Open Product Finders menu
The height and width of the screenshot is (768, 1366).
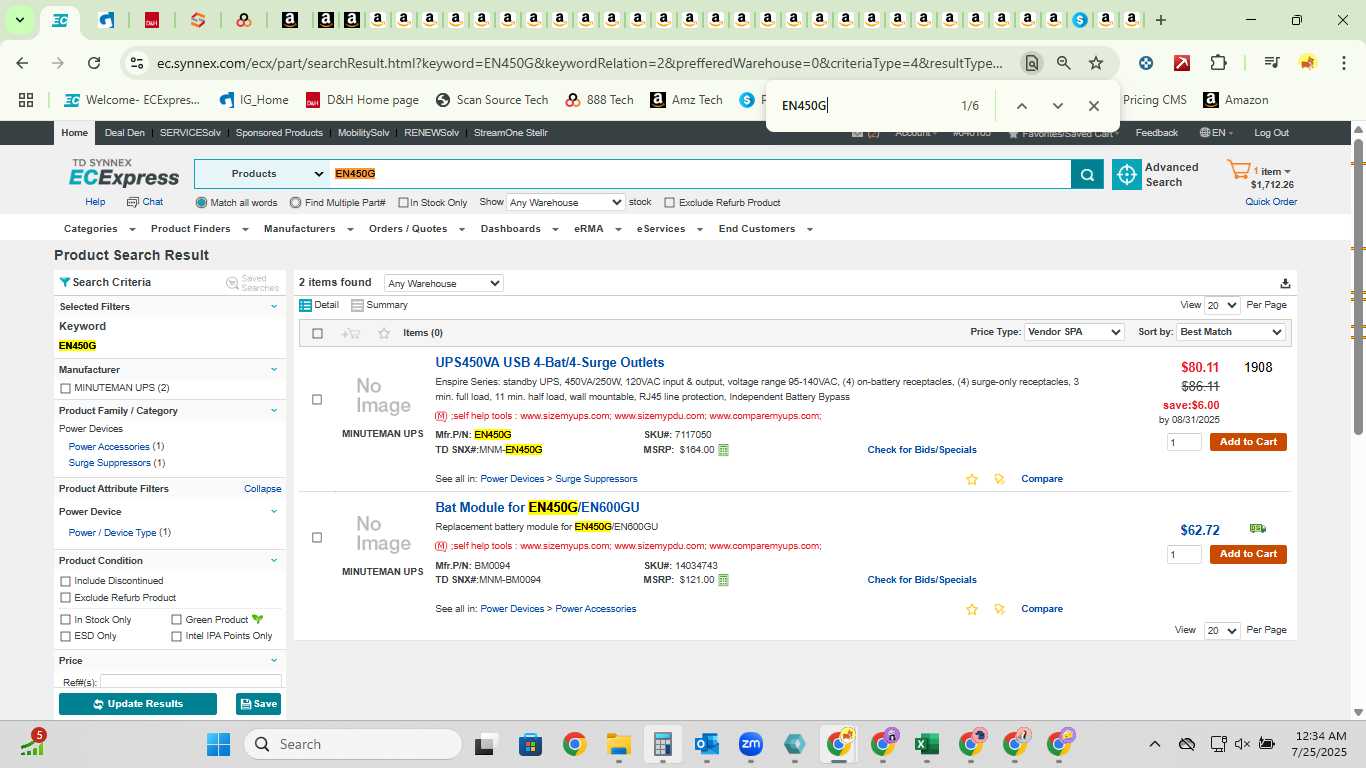pos(198,229)
